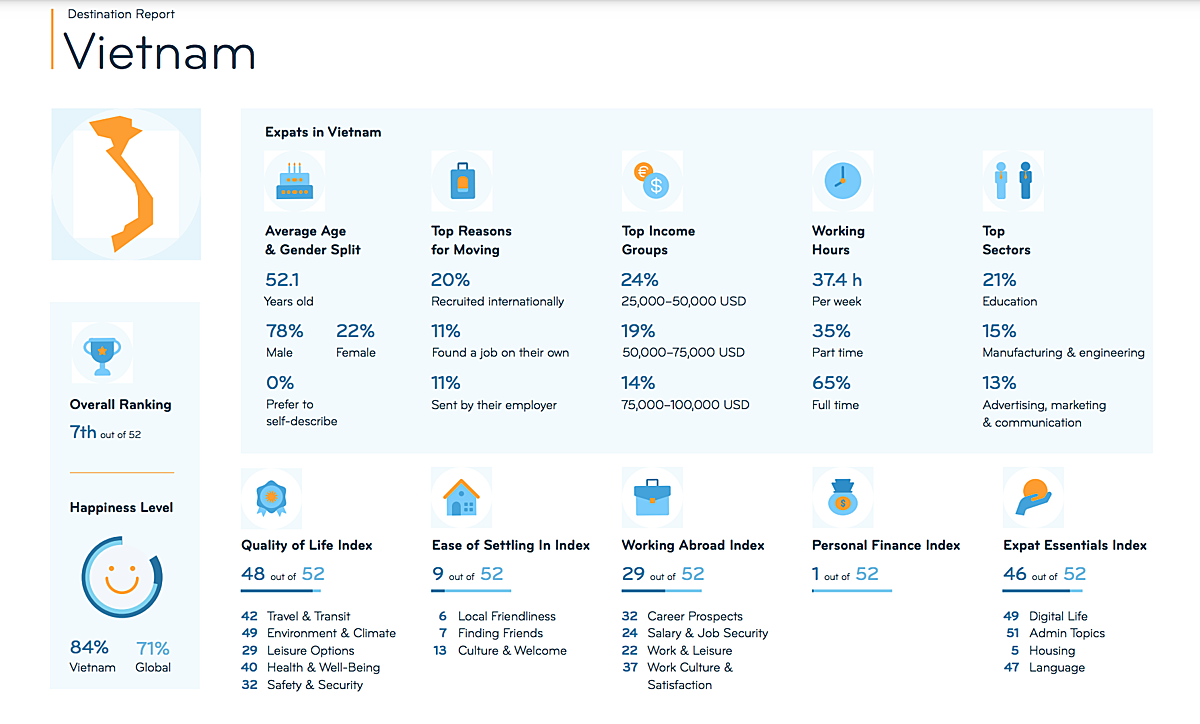Screen dimensions: 1200x724
Task: Click the smiley Happiness Level ring chart
Action: tap(121, 578)
